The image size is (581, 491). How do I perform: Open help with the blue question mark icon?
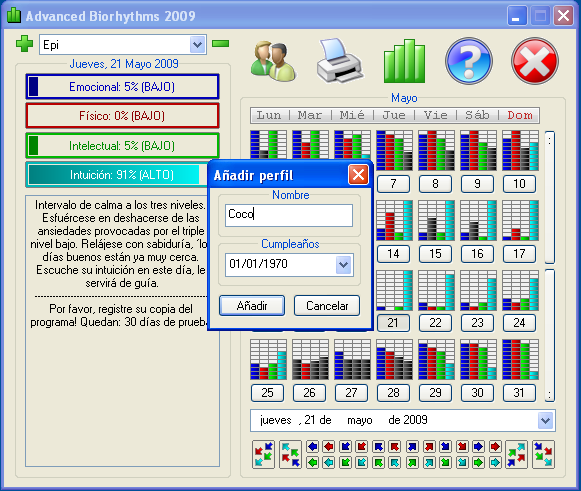pyautogui.click(x=469, y=61)
